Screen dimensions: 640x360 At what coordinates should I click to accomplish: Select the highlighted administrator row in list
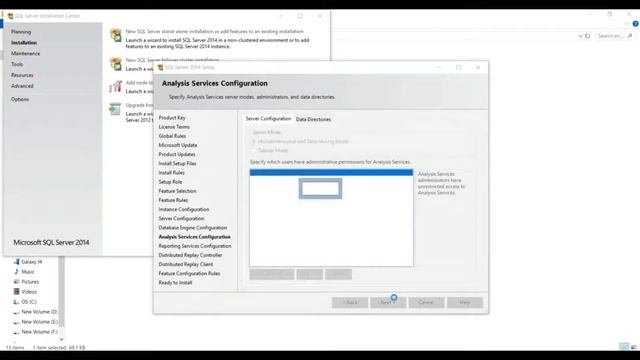[x=331, y=173]
